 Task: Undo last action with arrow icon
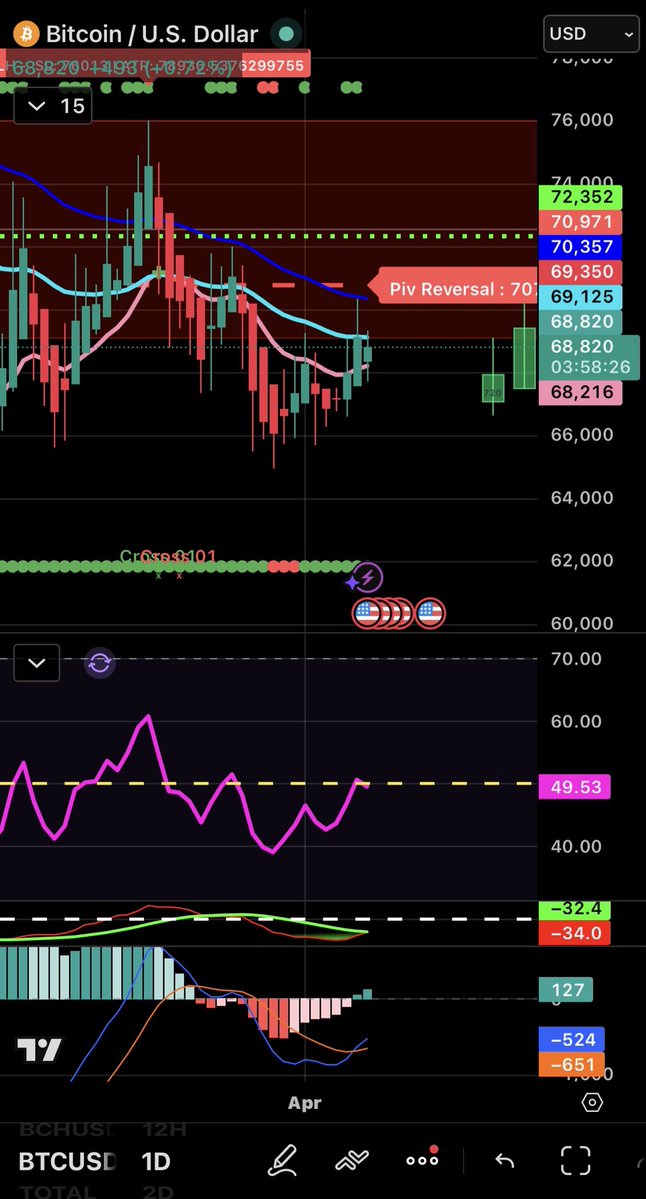point(505,1161)
